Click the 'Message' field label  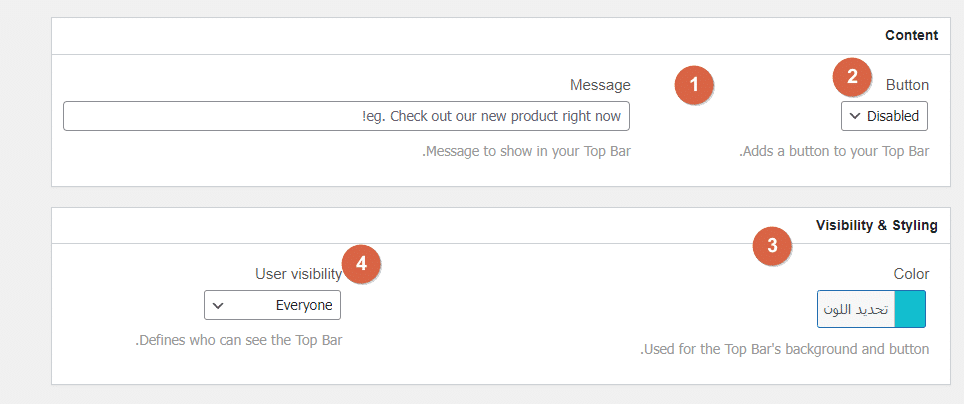[x=600, y=85]
